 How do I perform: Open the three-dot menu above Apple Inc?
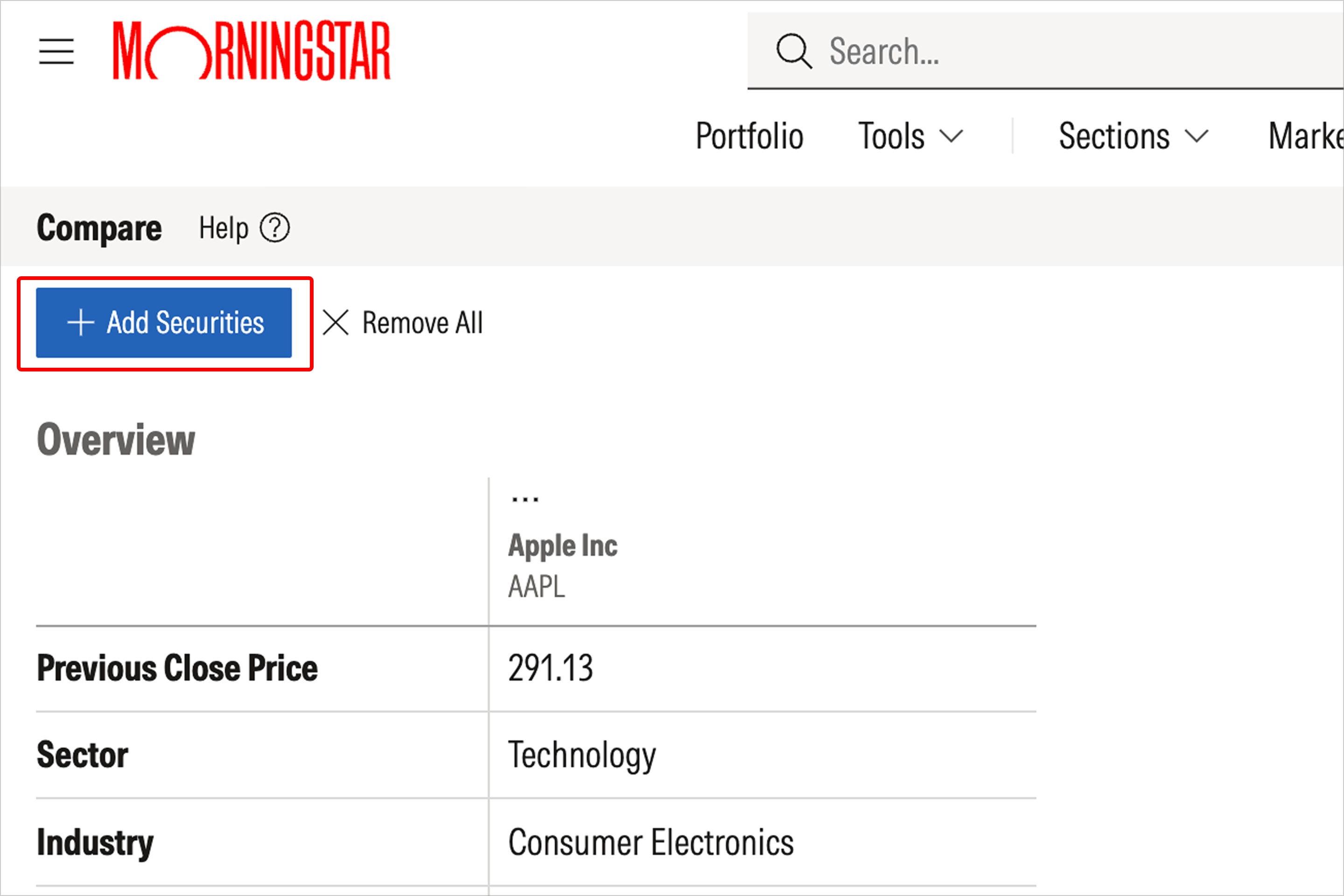525,499
